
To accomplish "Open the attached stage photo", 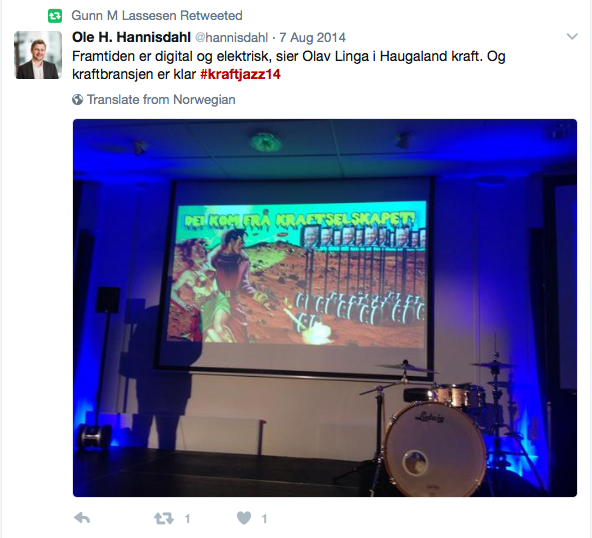I will click(325, 308).
